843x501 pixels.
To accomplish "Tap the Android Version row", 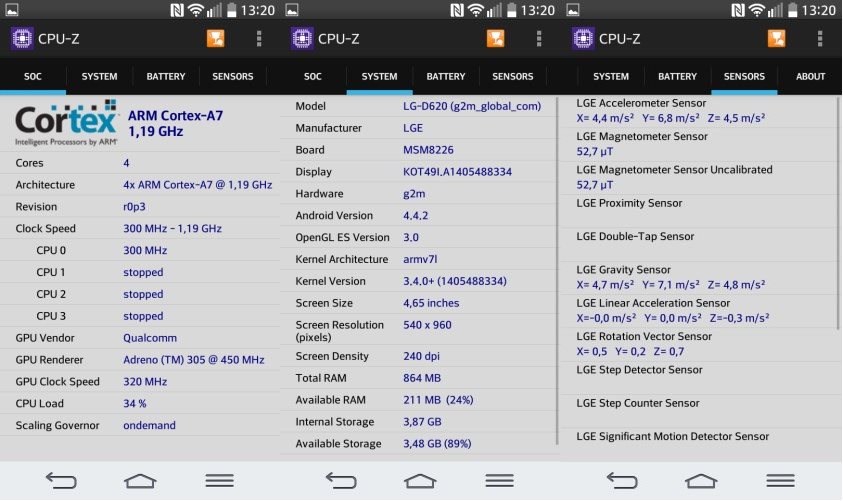I will click(x=420, y=216).
